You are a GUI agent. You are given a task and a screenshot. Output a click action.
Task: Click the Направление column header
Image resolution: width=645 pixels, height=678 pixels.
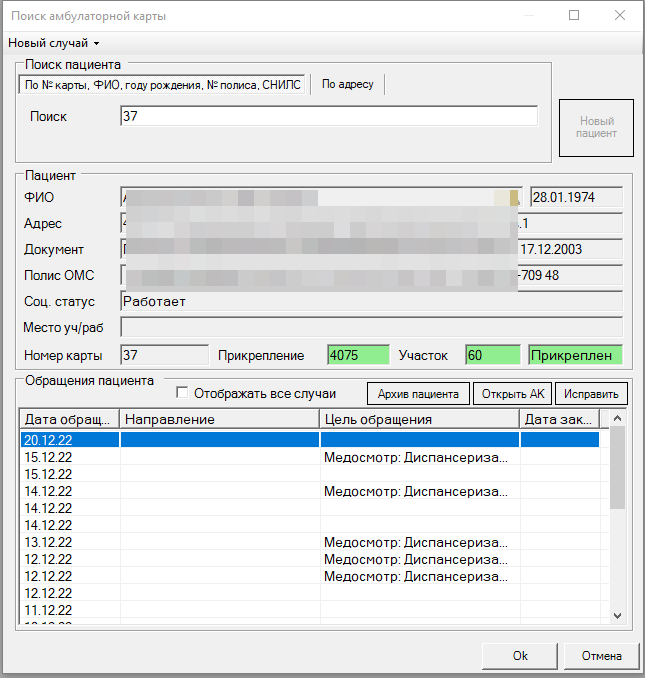(x=220, y=419)
